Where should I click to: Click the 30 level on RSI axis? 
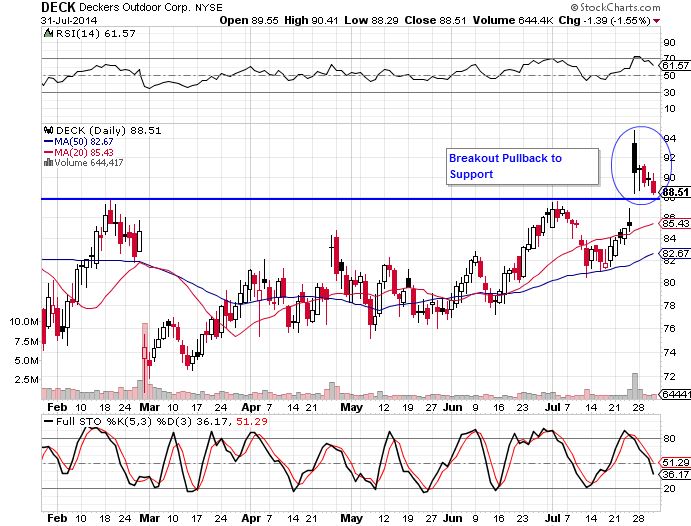tap(669, 92)
